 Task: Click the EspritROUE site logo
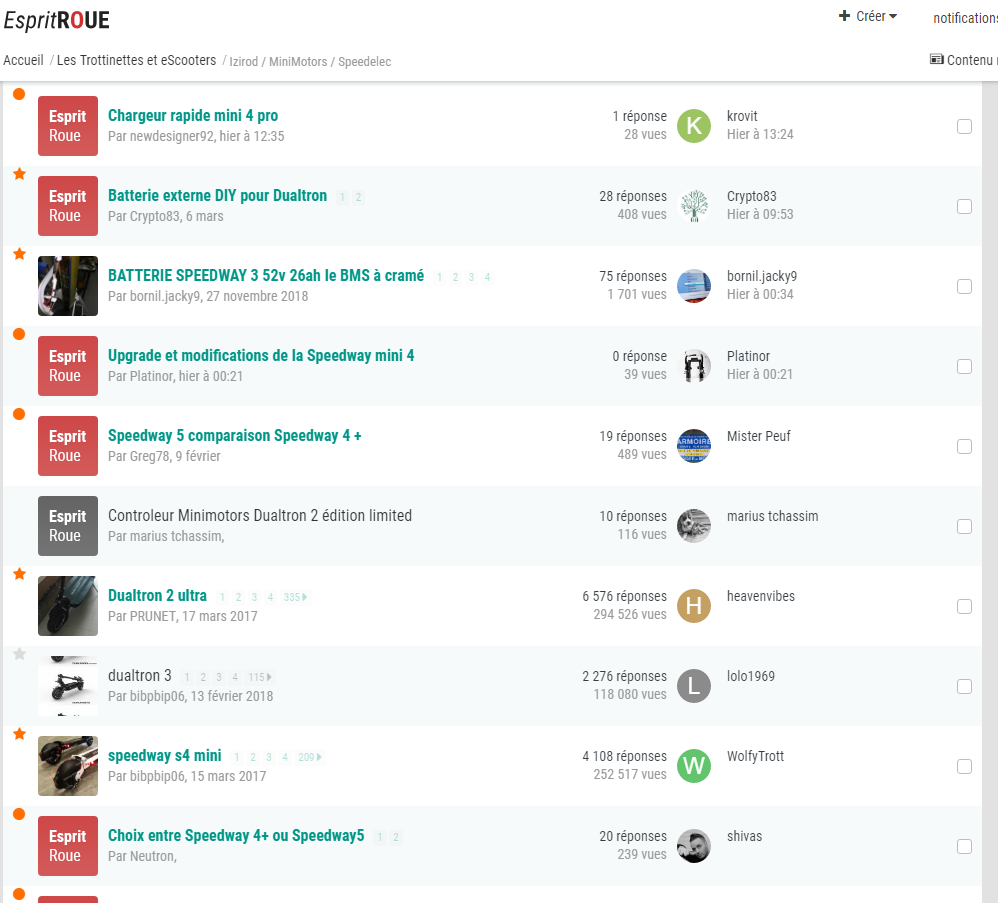[x=57, y=20]
